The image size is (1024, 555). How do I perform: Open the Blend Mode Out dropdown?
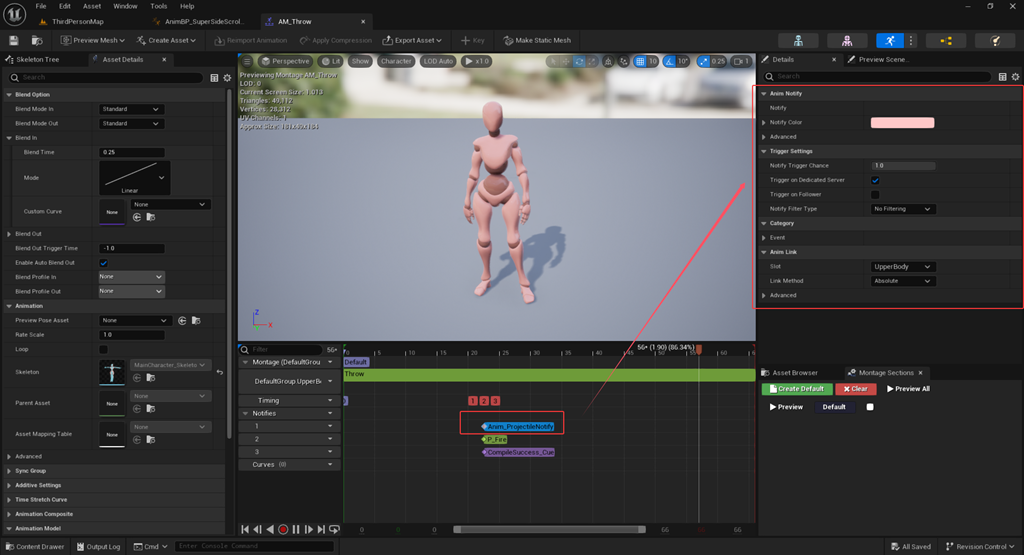point(131,123)
